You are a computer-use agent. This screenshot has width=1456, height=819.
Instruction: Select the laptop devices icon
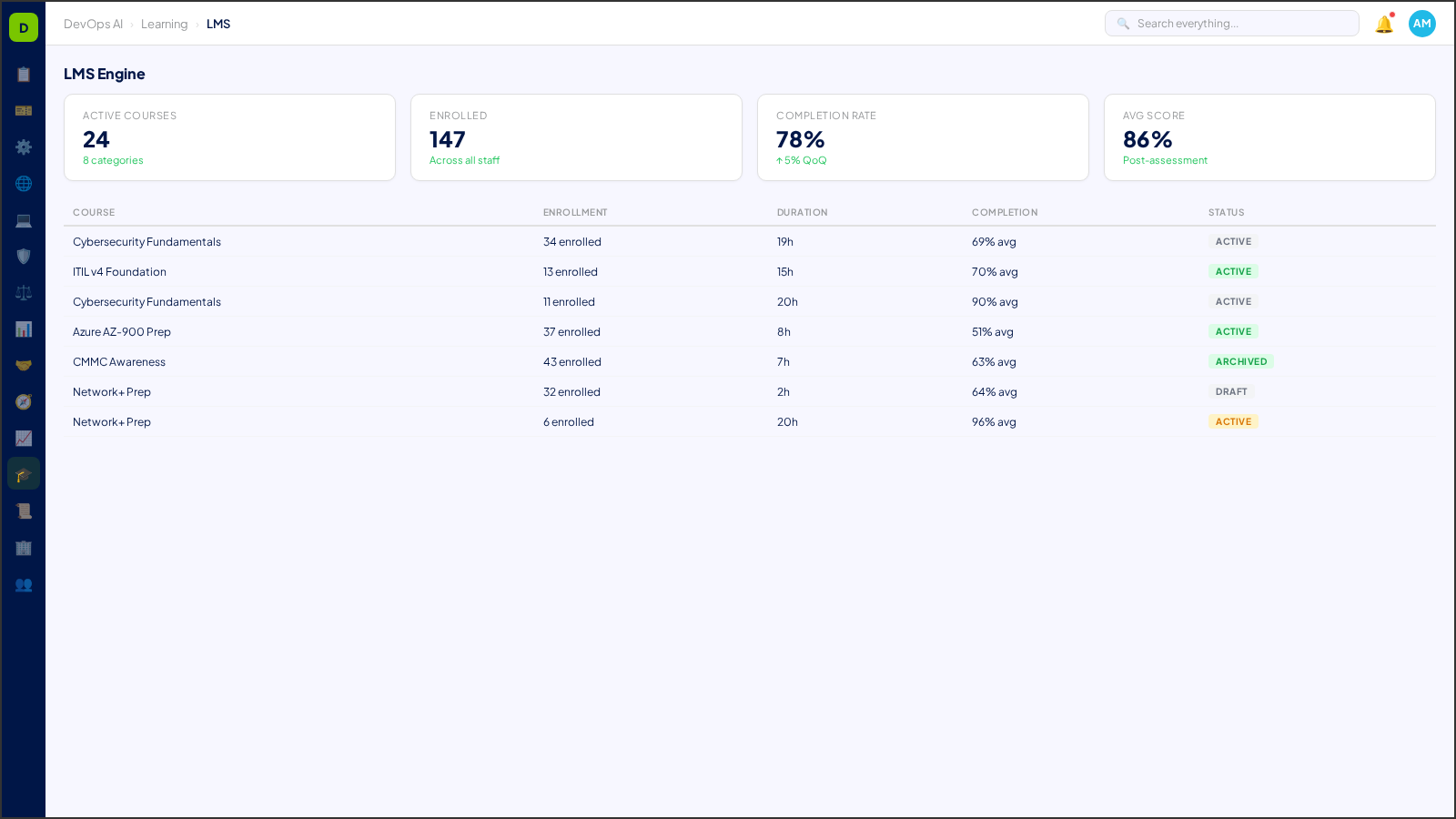pyautogui.click(x=24, y=220)
